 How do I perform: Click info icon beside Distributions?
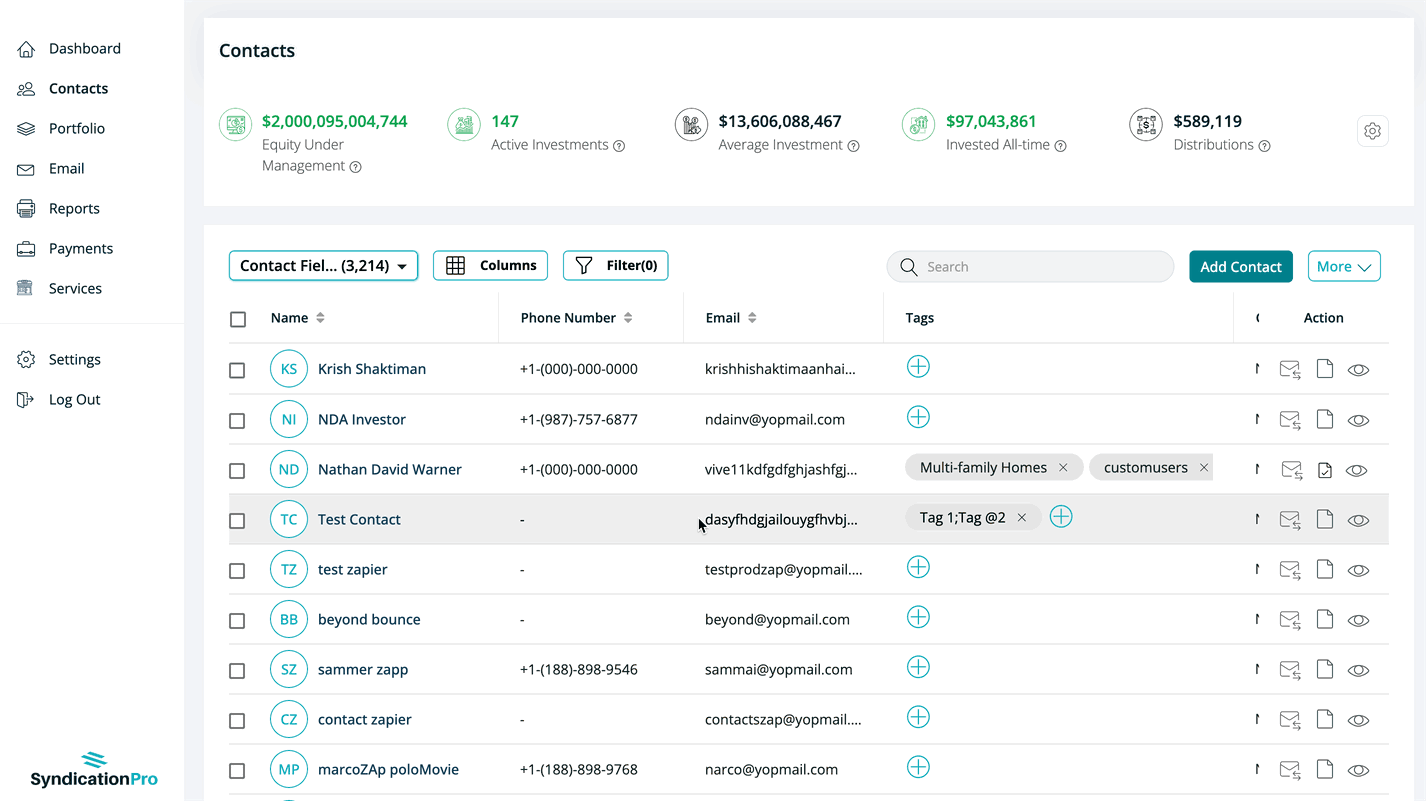point(1264,146)
